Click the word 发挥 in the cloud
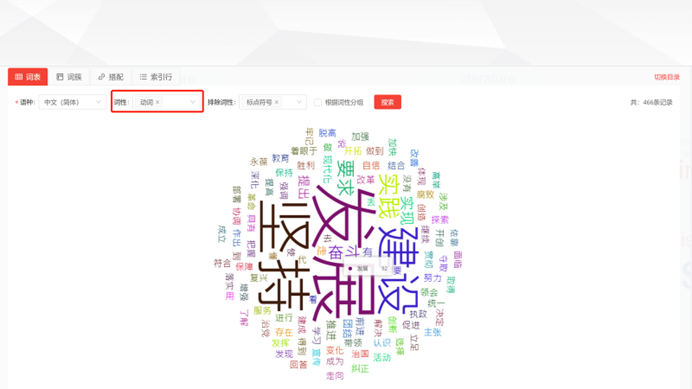Image resolution: width=692 pixels, height=389 pixels. click(x=280, y=343)
